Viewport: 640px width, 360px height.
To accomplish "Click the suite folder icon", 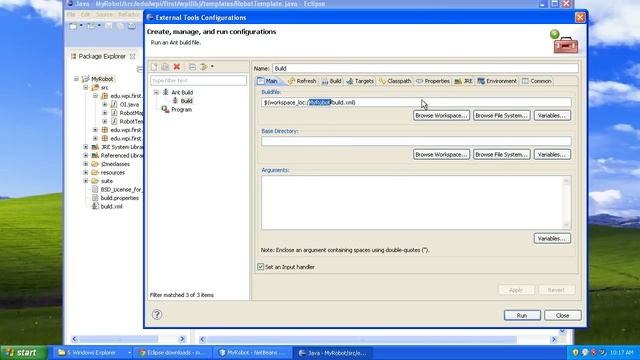I will 95,181.
